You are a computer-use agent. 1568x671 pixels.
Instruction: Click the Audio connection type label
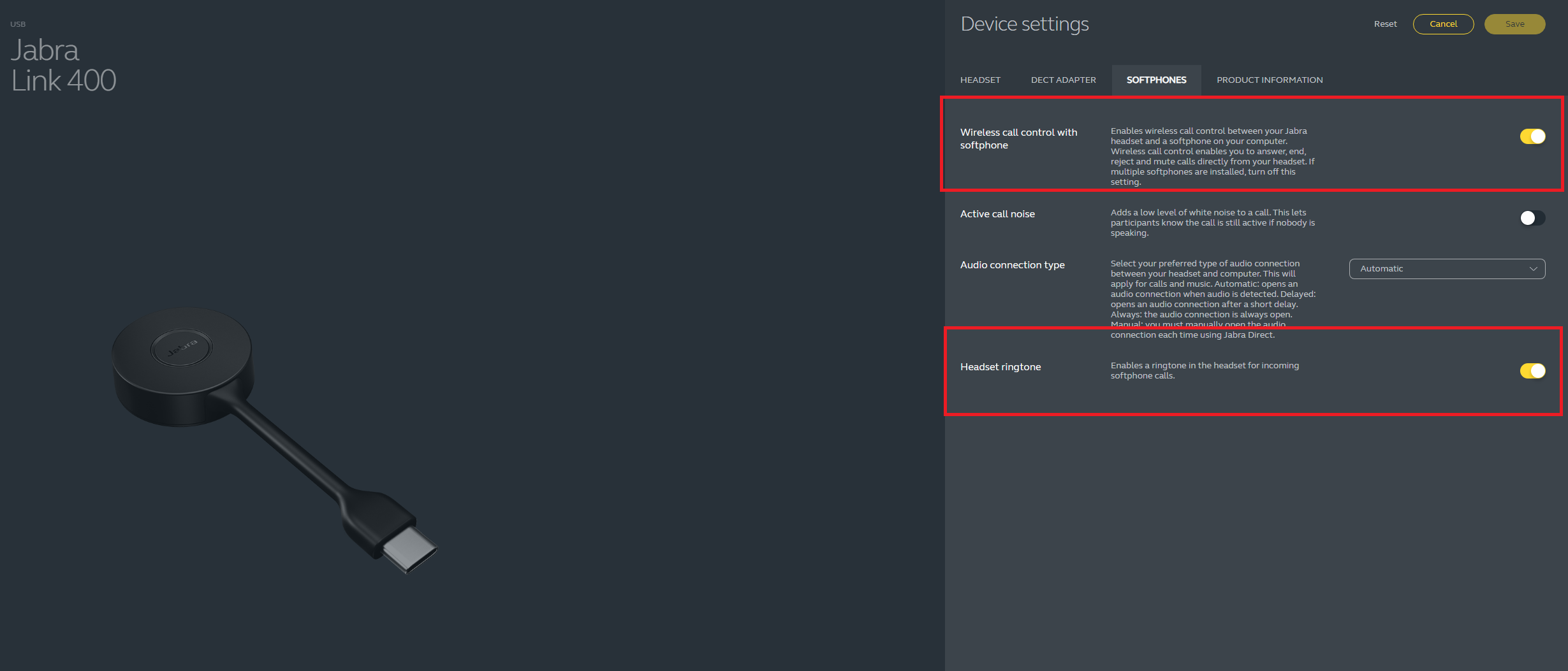1012,265
